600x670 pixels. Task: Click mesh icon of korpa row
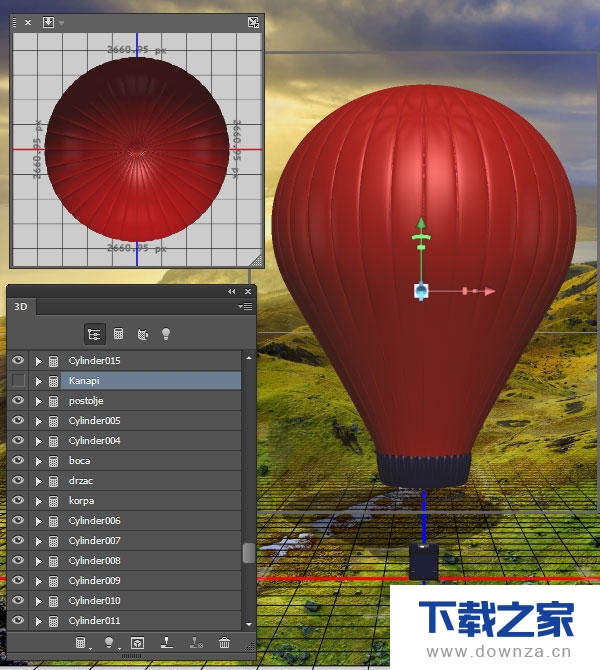(x=53, y=501)
